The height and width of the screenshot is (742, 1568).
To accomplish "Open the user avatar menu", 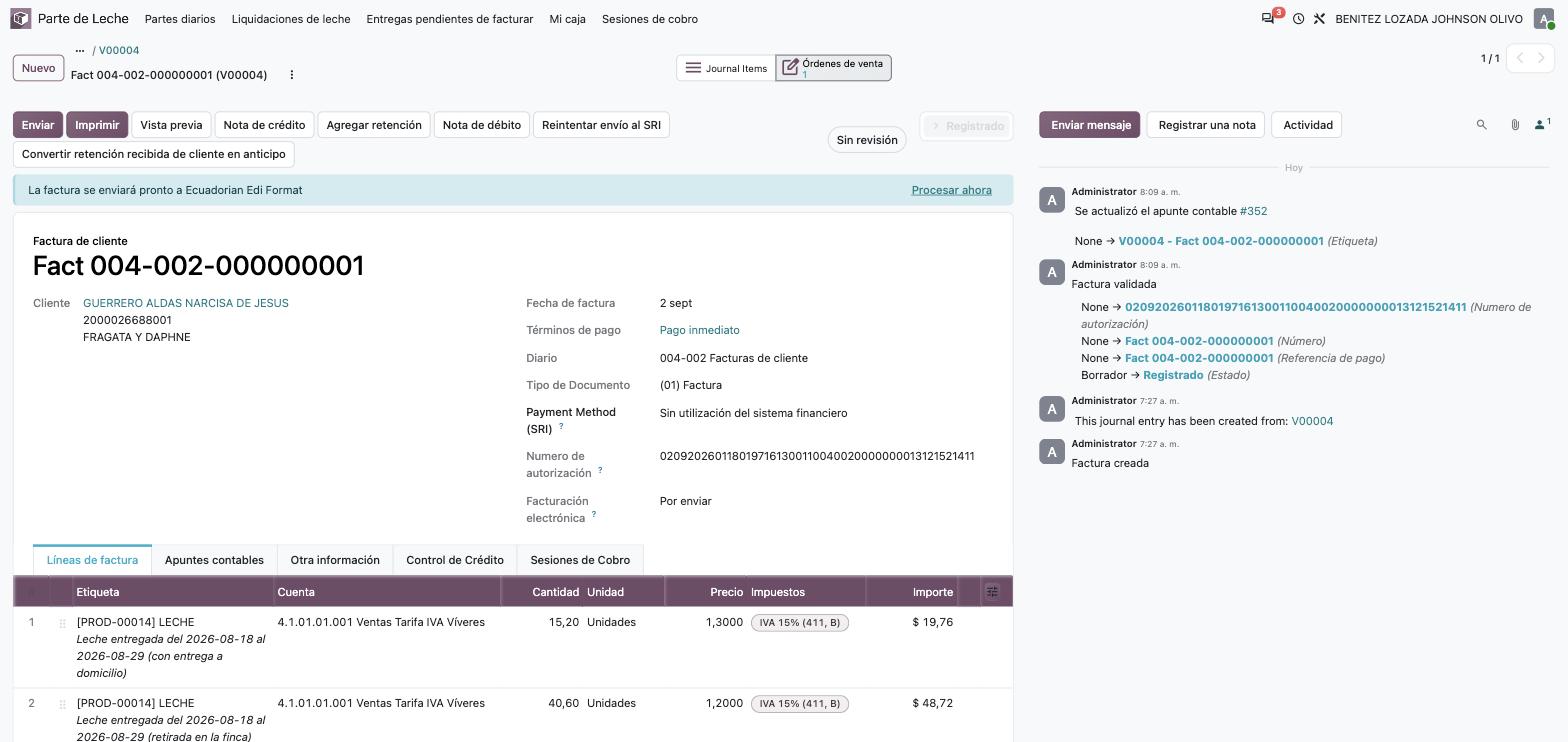I will (x=1544, y=19).
